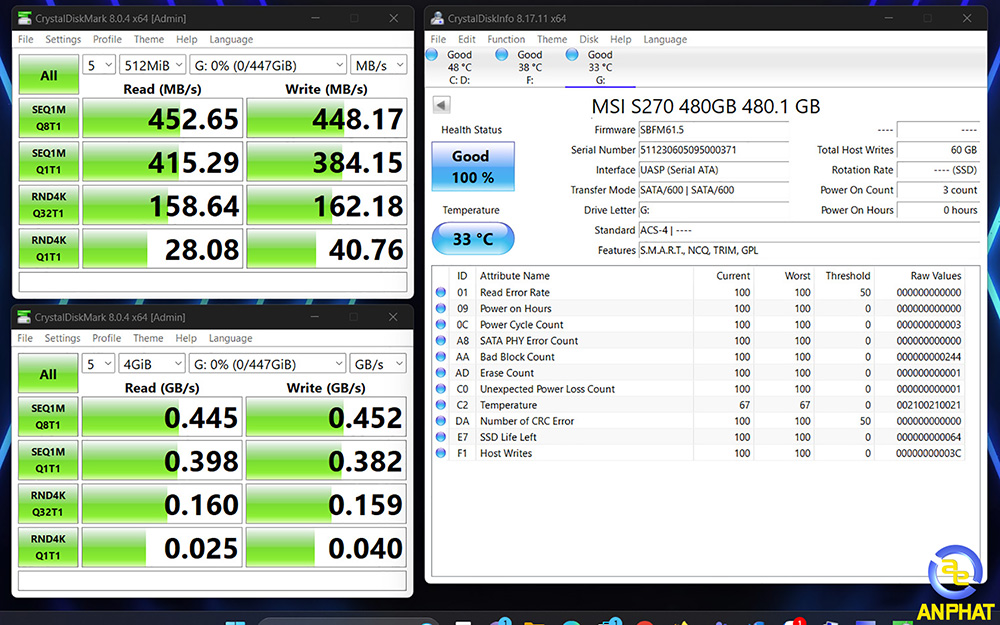The image size is (1000, 625).
Task: Click the Firmware field SBFM61.5
Action: tap(714, 129)
